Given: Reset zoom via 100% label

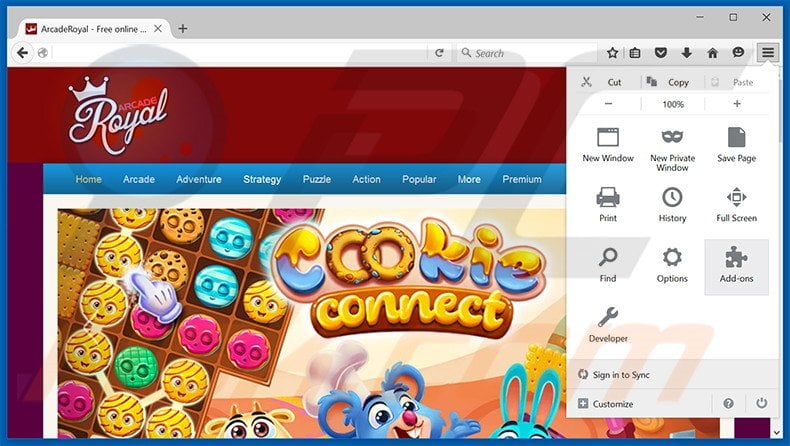Looking at the screenshot, I should pyautogui.click(x=673, y=104).
